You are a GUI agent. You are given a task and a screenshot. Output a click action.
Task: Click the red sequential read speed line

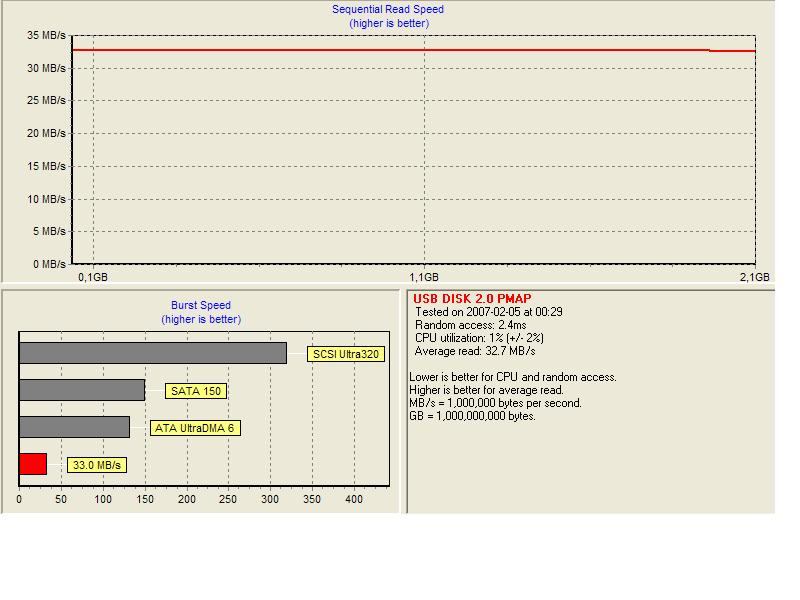click(x=413, y=50)
